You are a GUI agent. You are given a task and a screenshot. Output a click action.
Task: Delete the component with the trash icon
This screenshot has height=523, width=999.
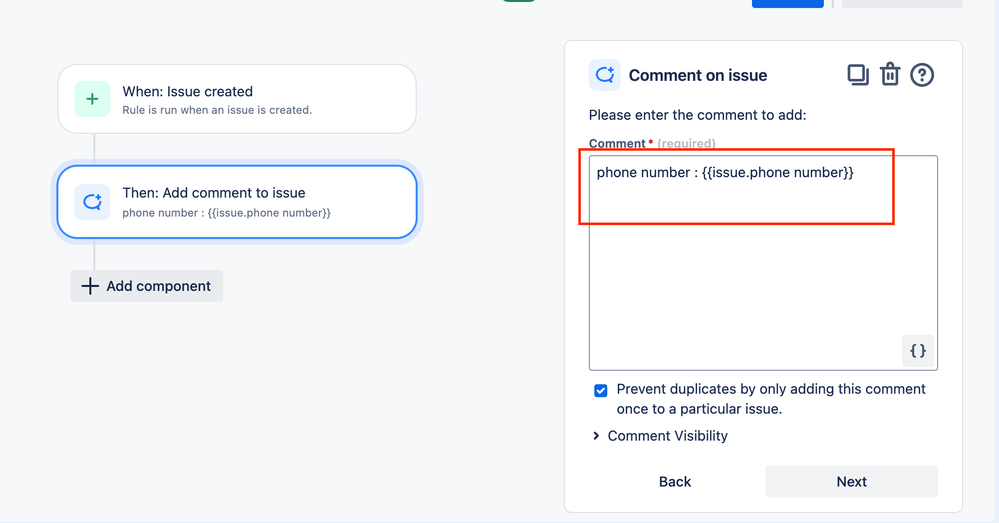[x=890, y=75]
